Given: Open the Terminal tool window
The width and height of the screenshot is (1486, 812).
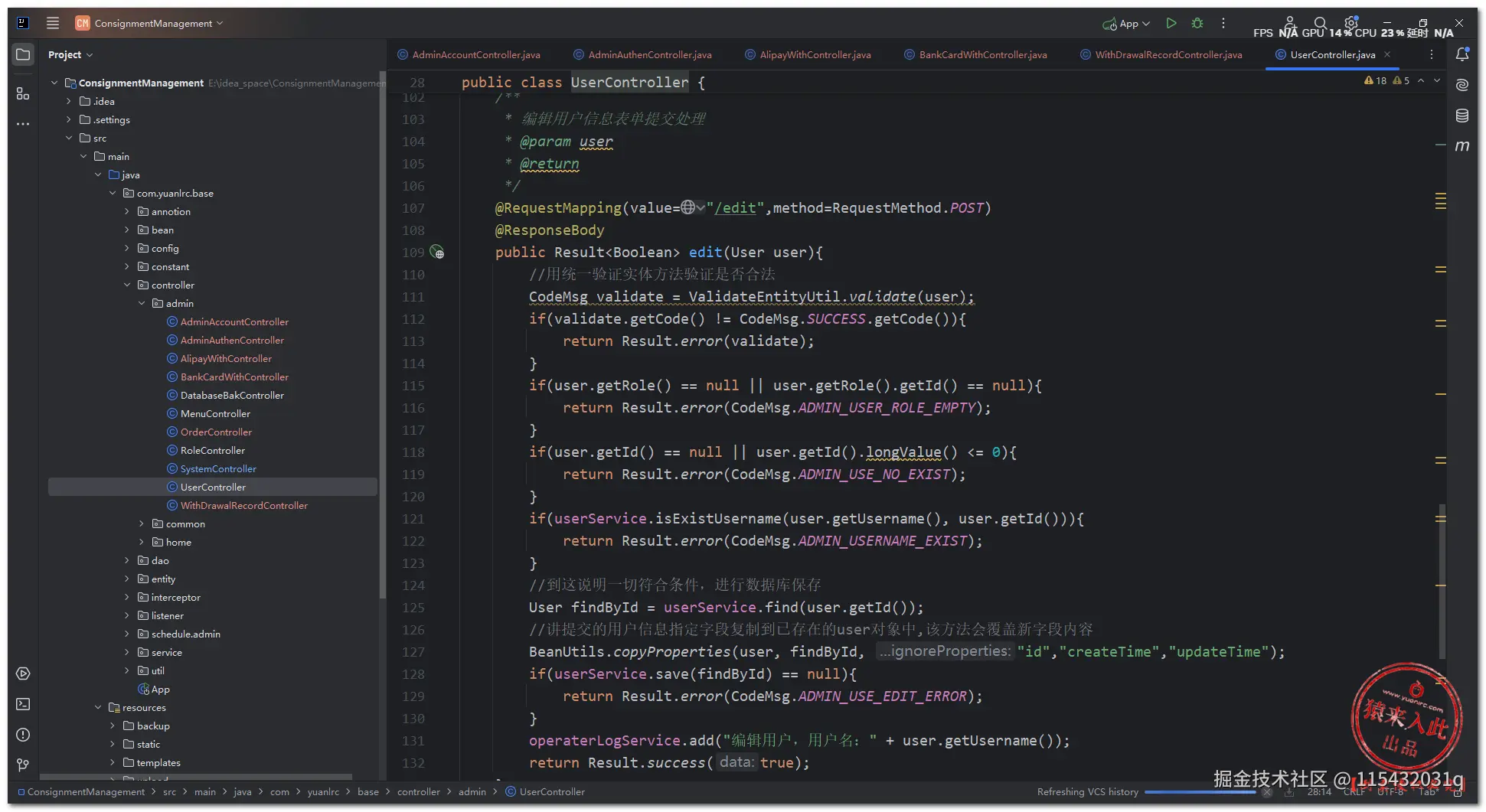Looking at the screenshot, I should [x=23, y=704].
